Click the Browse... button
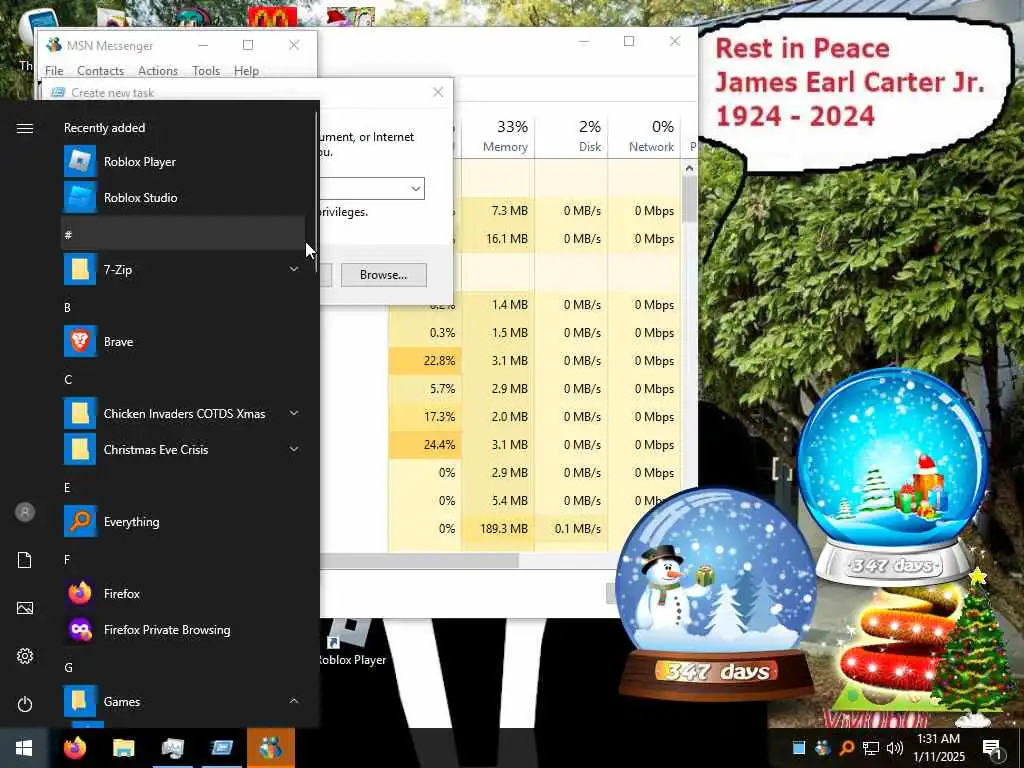This screenshot has height=768, width=1024. tap(383, 275)
